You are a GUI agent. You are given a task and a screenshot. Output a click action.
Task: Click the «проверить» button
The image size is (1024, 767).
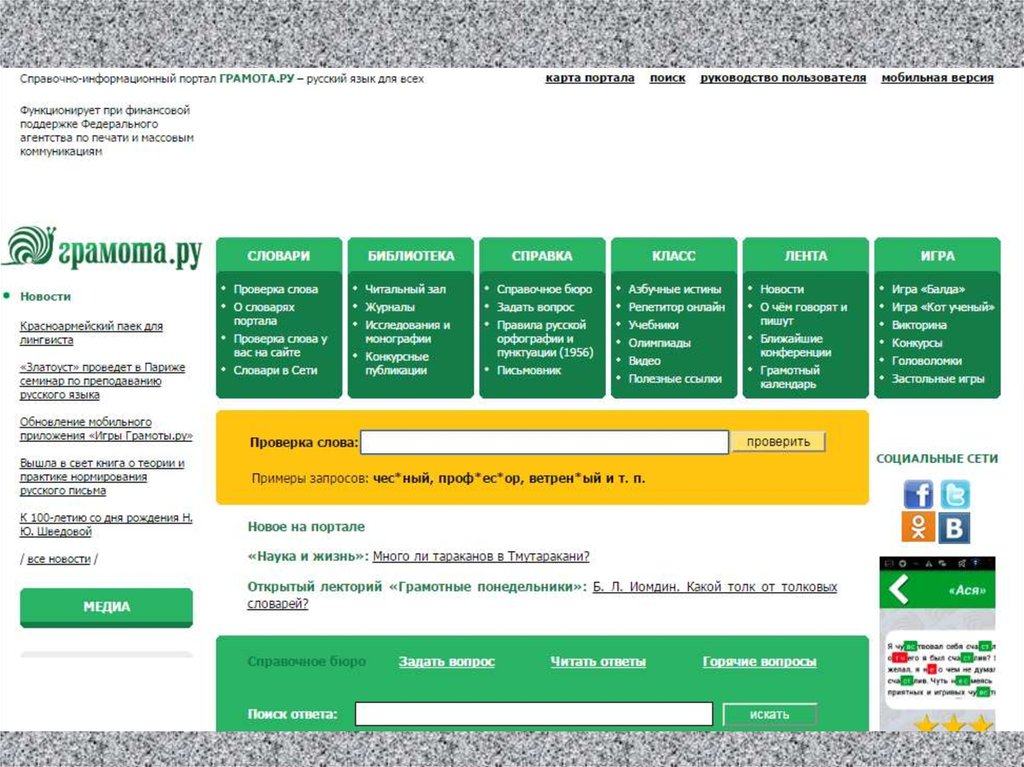(778, 442)
